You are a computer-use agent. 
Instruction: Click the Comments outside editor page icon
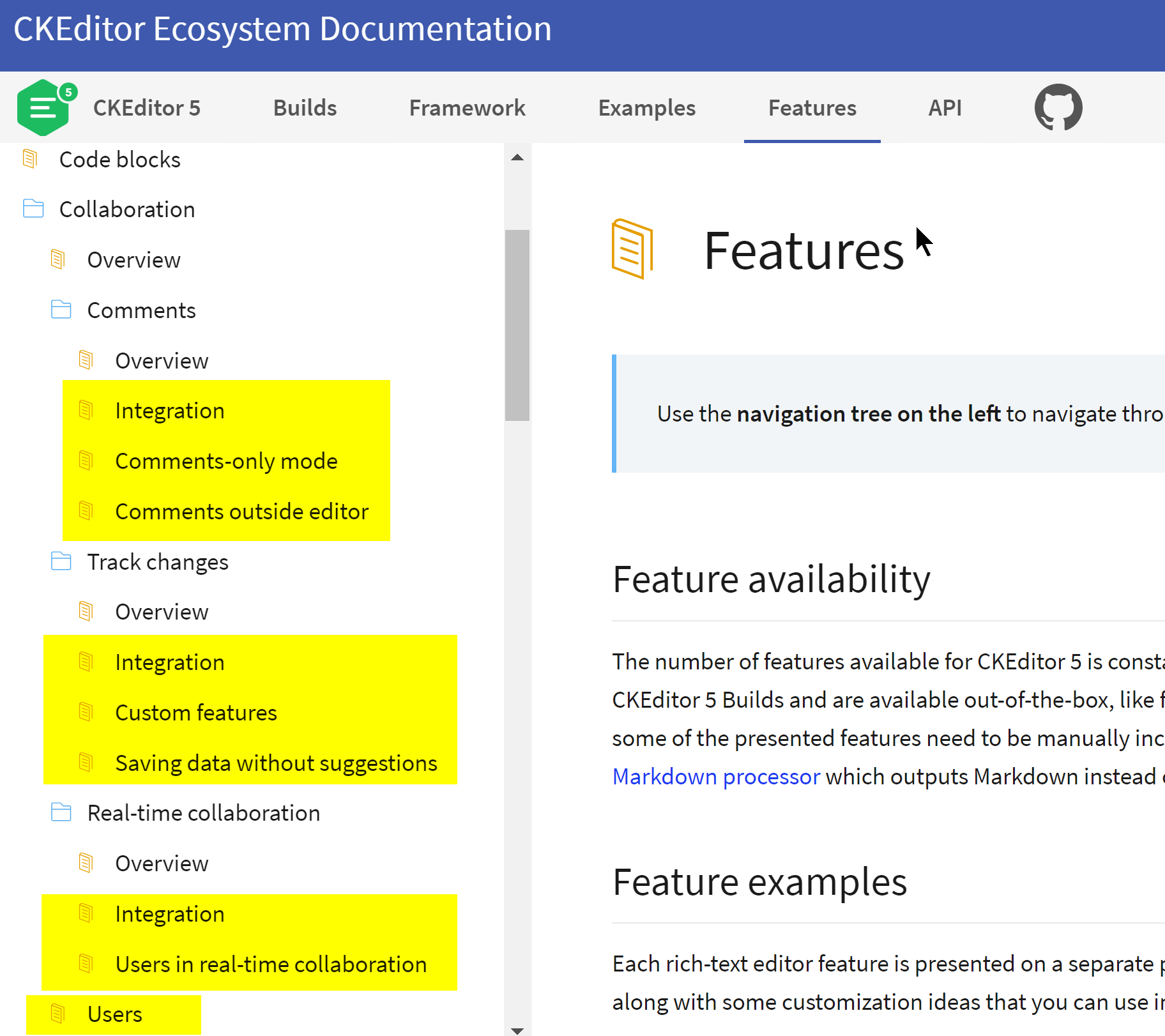86,511
